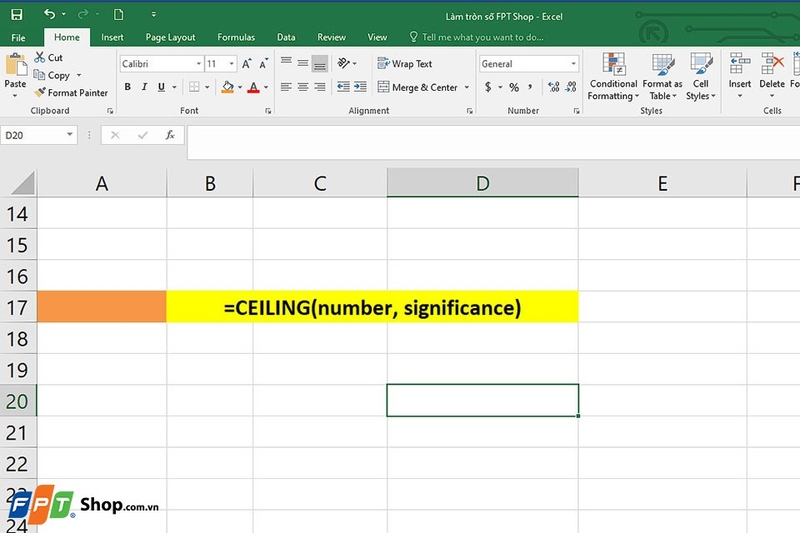Click the Increase Font Size icon
The width and height of the screenshot is (800, 533).
pyautogui.click(x=246, y=64)
